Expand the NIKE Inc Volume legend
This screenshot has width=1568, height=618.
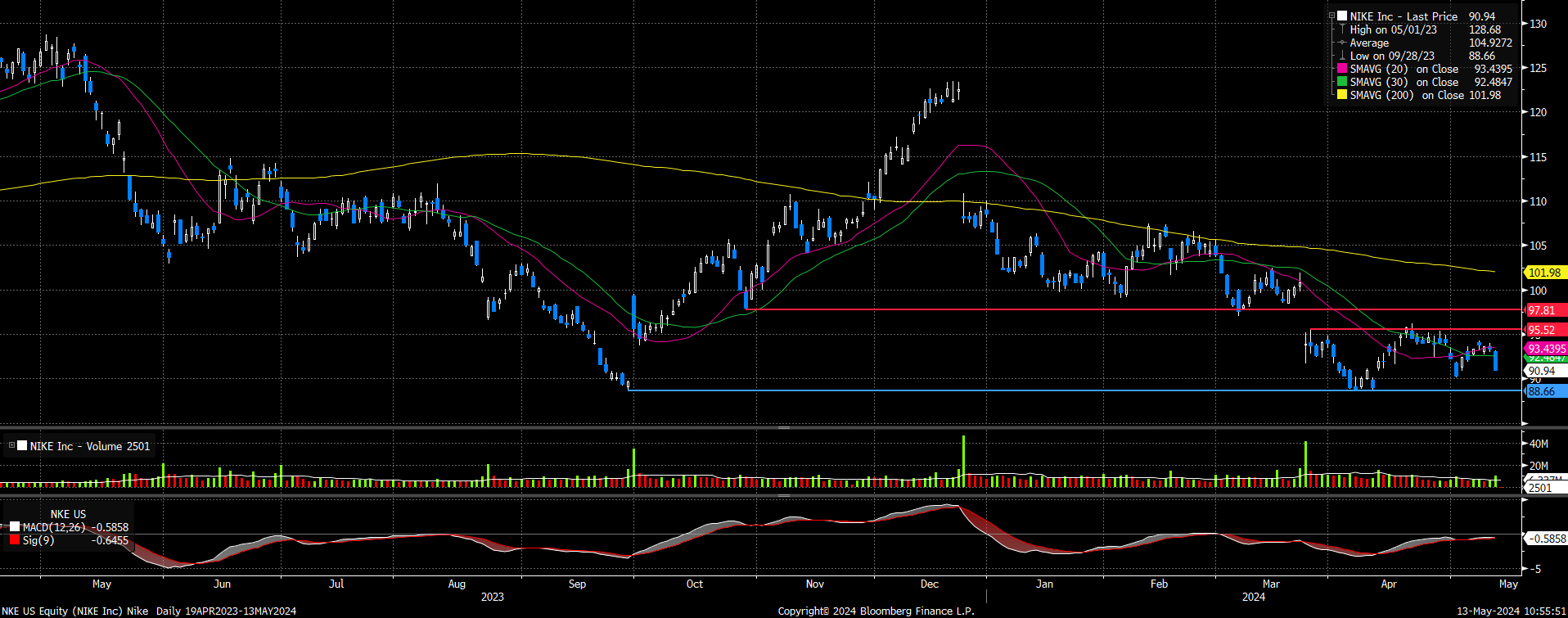(11, 446)
